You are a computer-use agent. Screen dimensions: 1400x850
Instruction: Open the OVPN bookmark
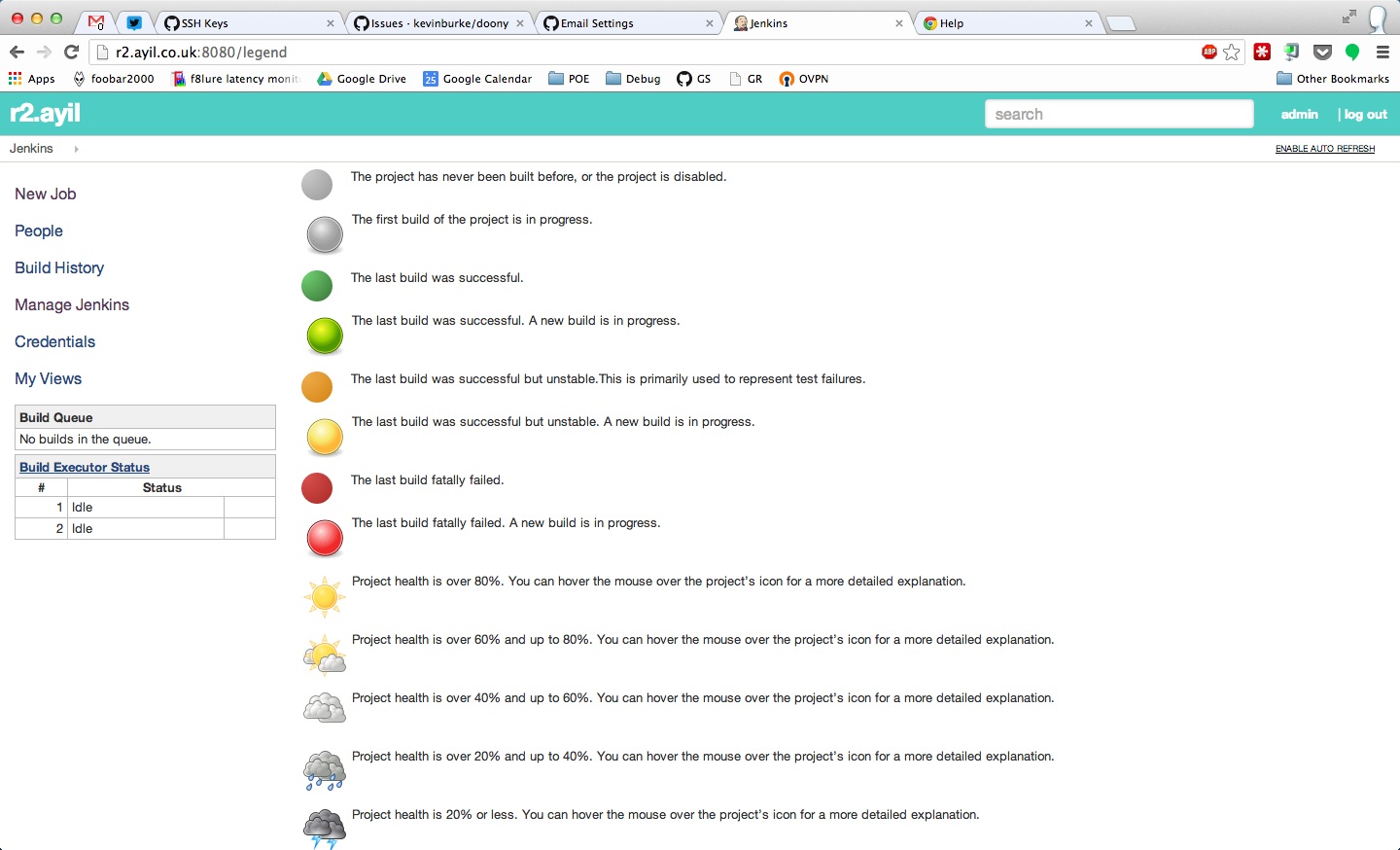804,79
